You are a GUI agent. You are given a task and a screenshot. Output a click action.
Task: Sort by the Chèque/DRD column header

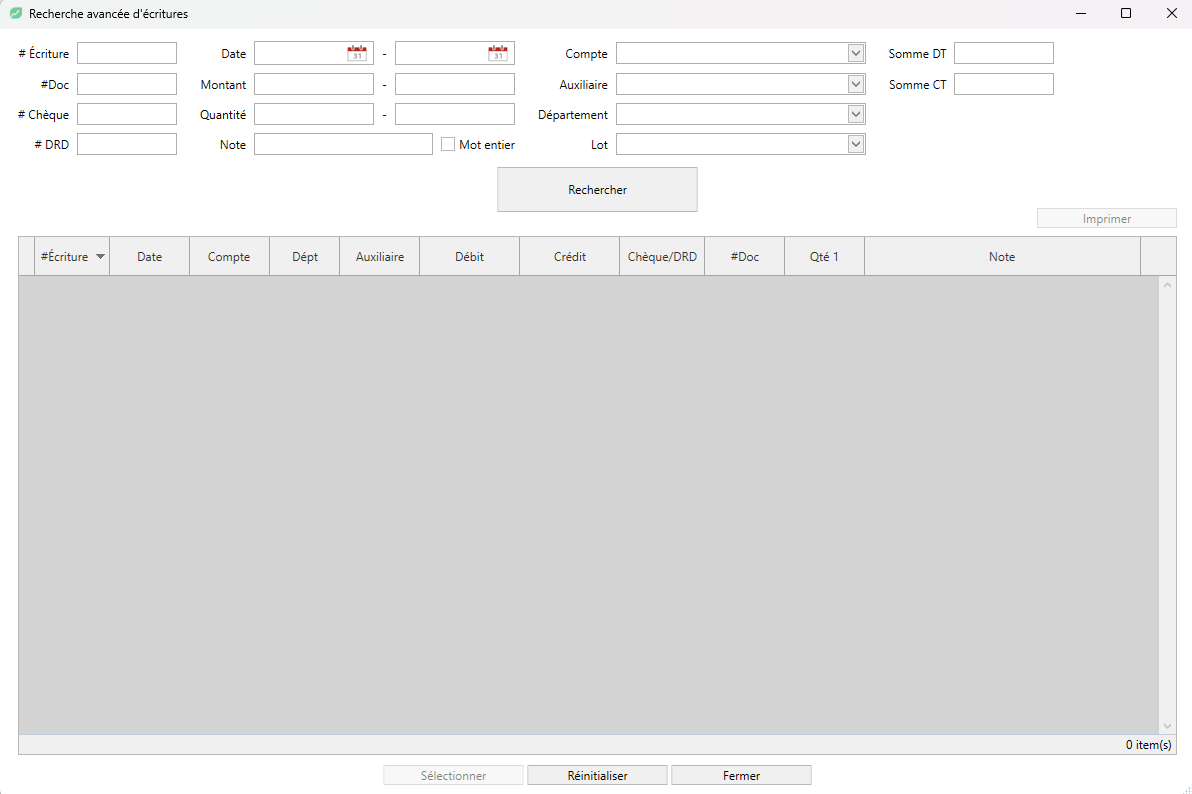click(x=662, y=256)
